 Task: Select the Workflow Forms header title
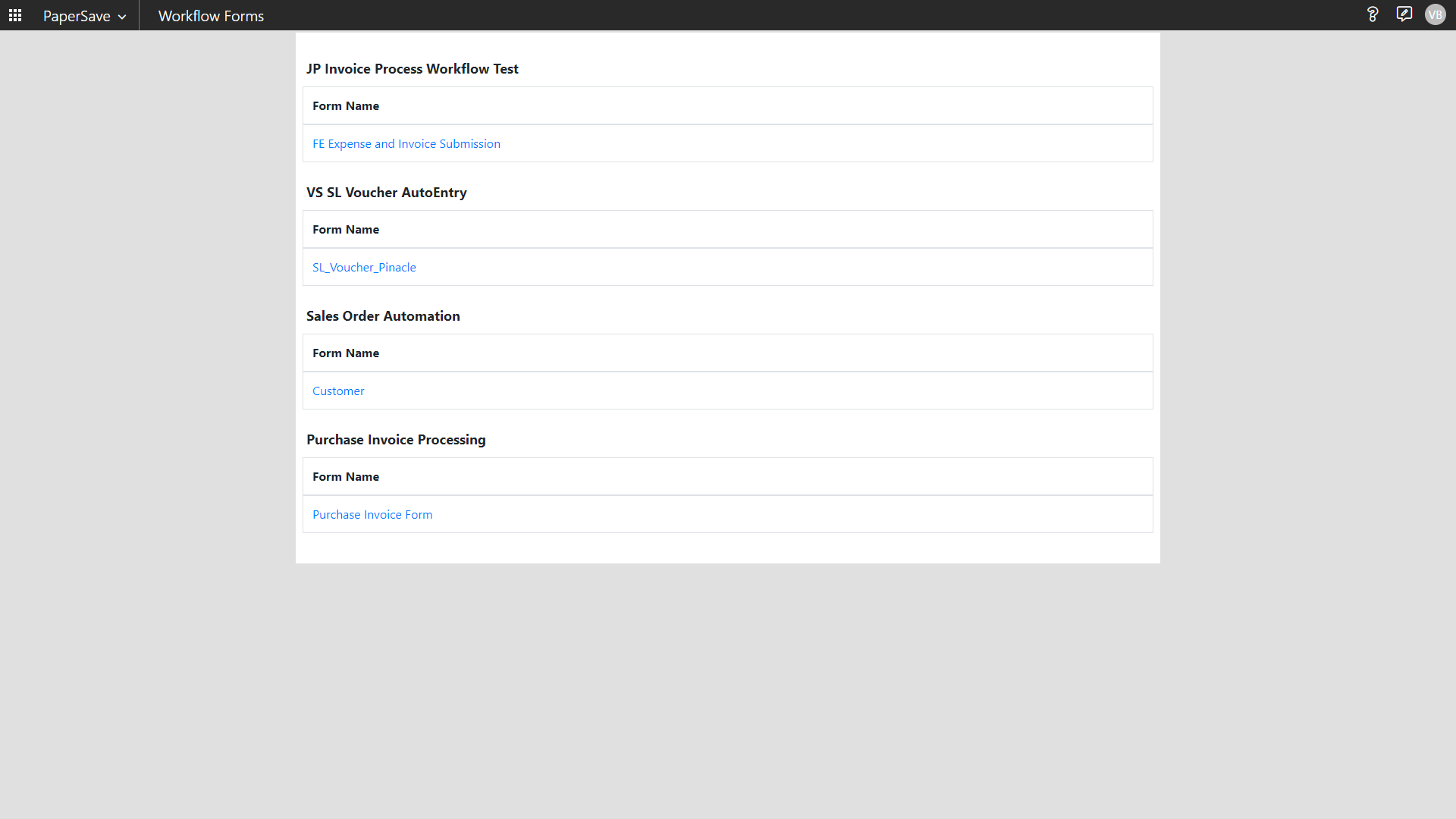coord(211,16)
